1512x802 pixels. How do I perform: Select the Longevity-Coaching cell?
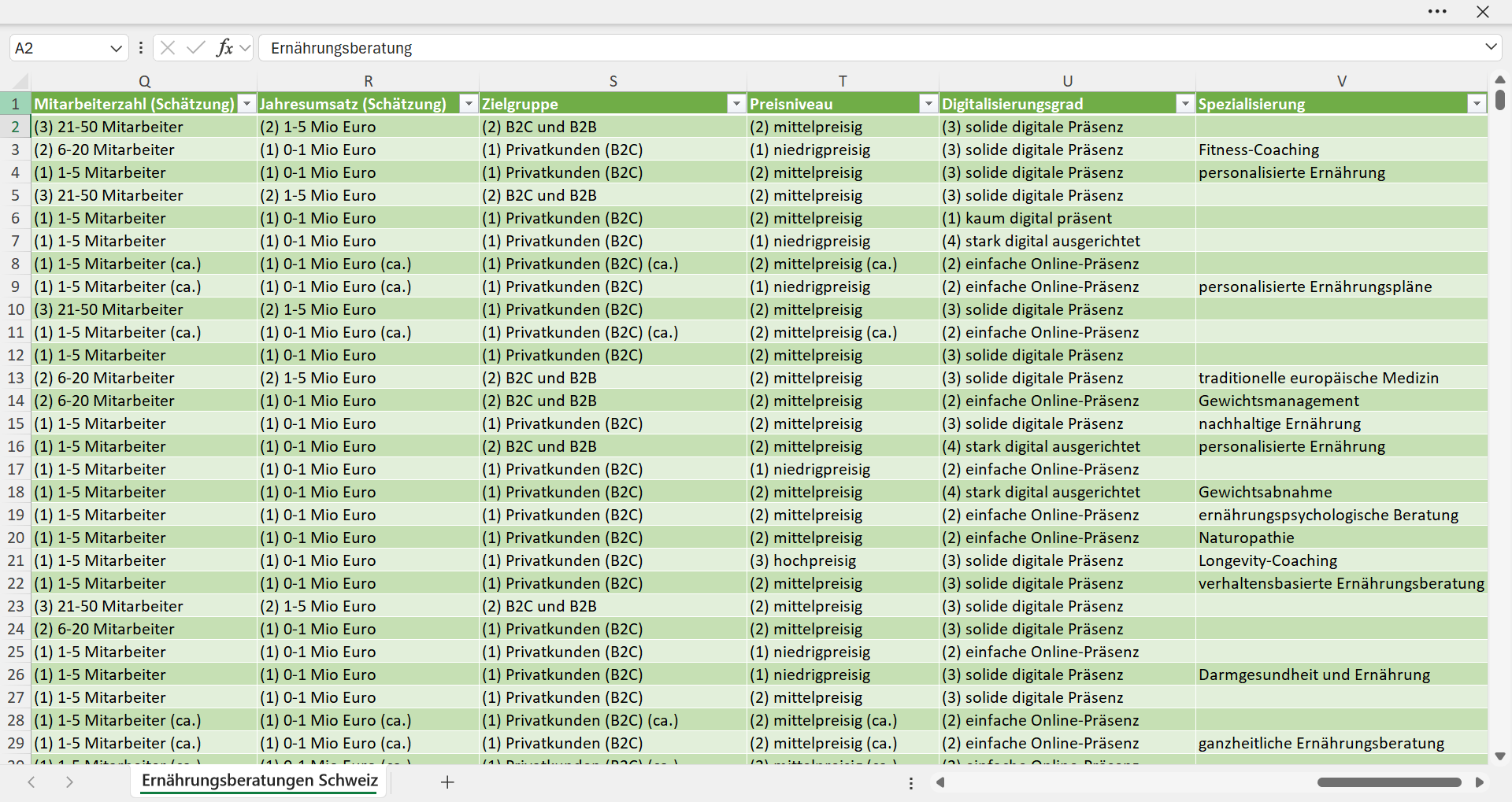coord(1341,560)
